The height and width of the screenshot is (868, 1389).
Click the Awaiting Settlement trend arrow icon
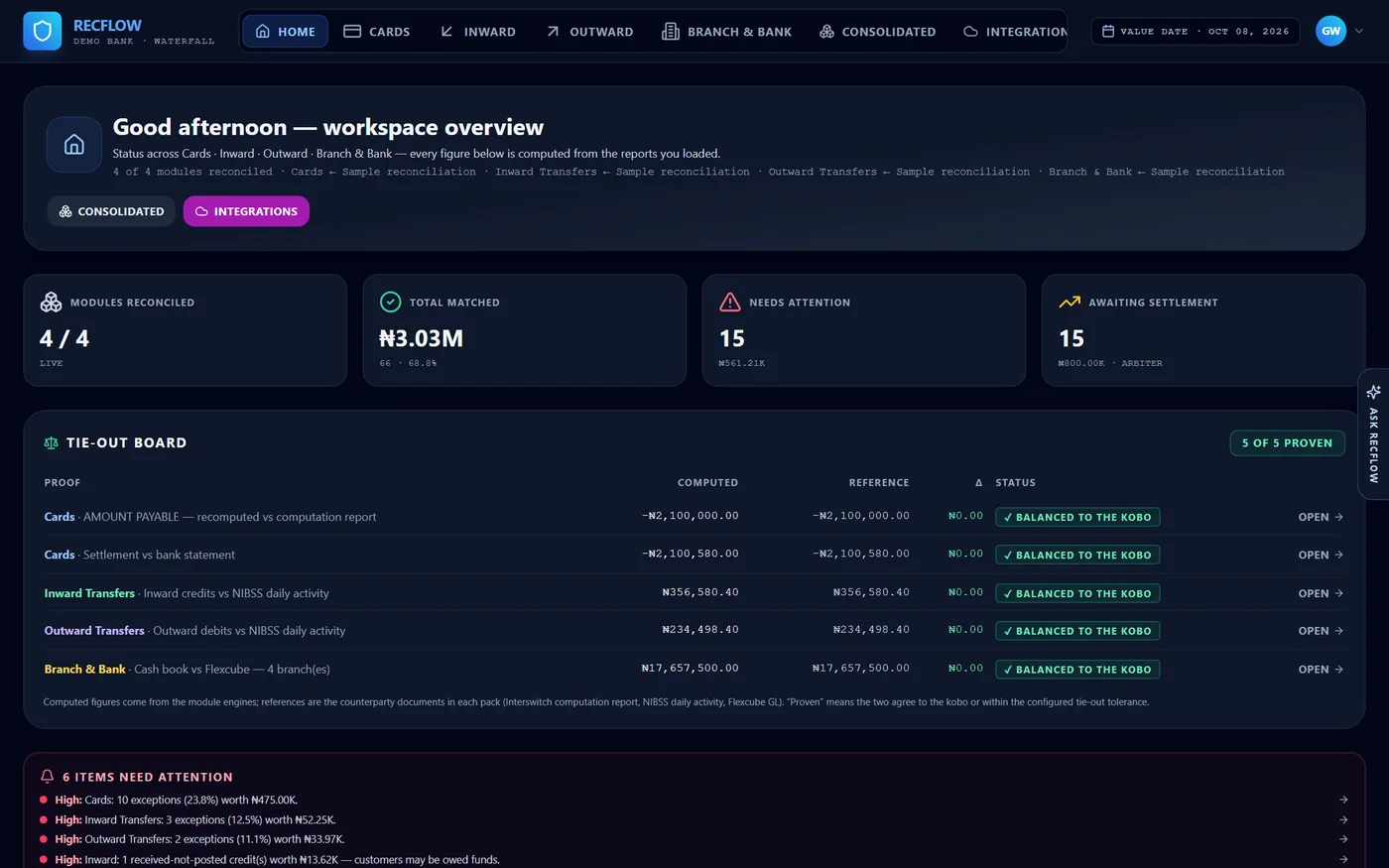point(1070,302)
